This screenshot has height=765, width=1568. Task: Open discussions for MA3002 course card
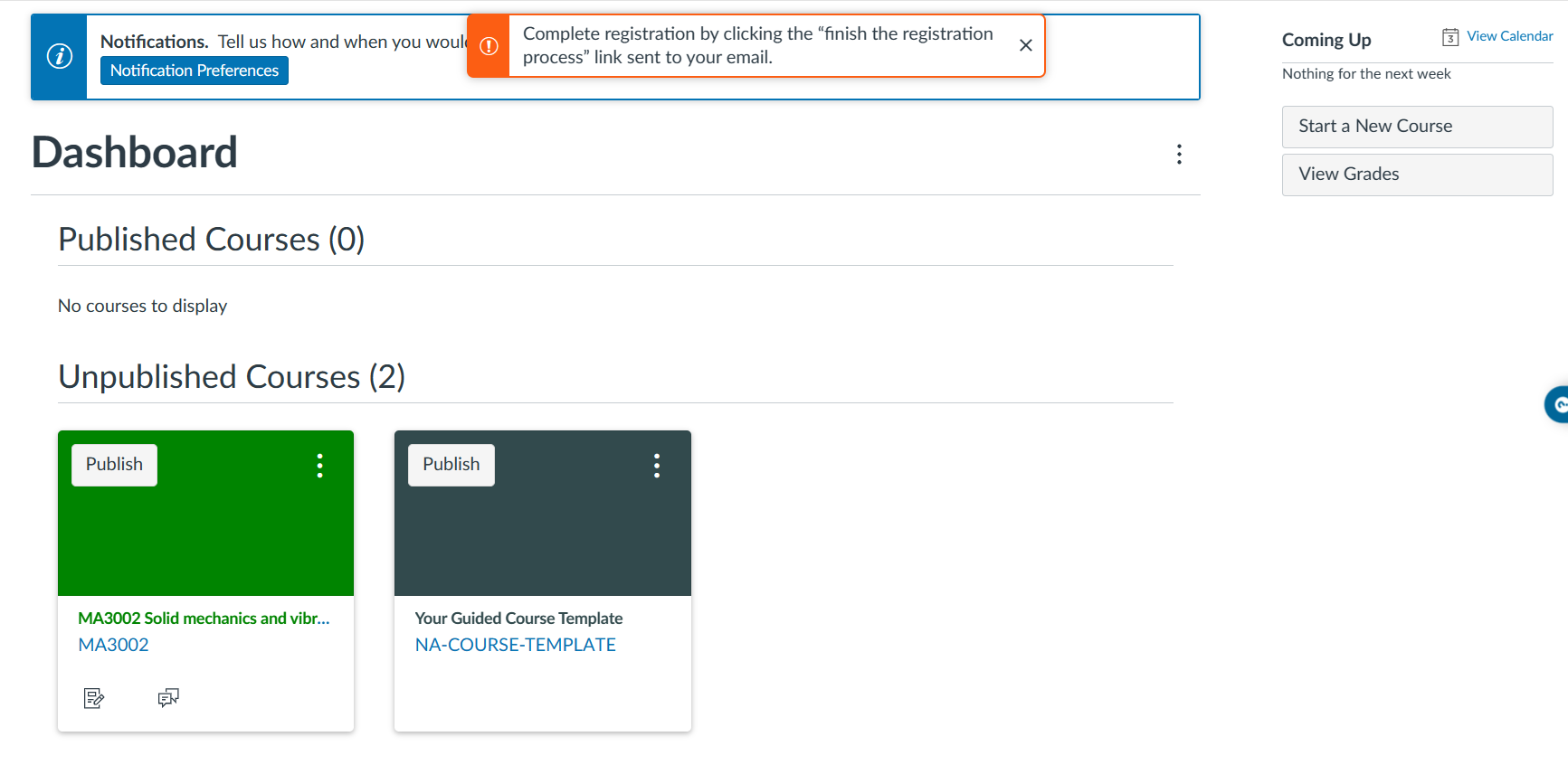(168, 697)
